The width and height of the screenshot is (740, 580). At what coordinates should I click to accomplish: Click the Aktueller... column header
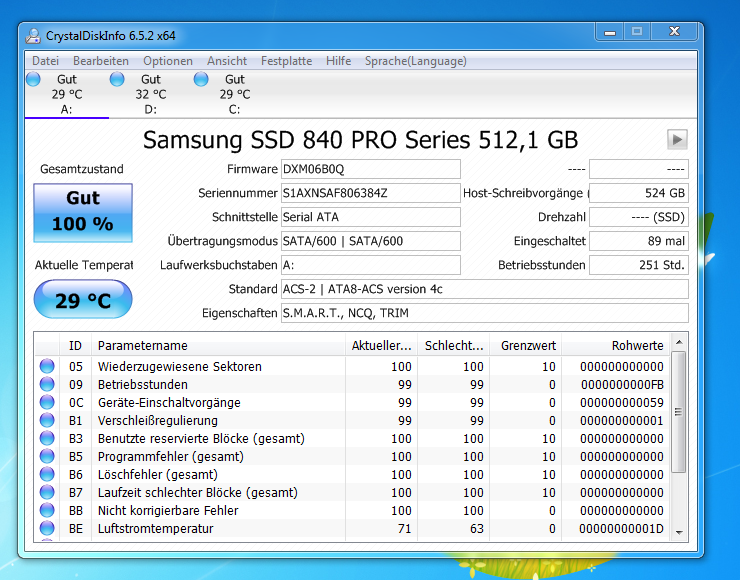click(381, 345)
